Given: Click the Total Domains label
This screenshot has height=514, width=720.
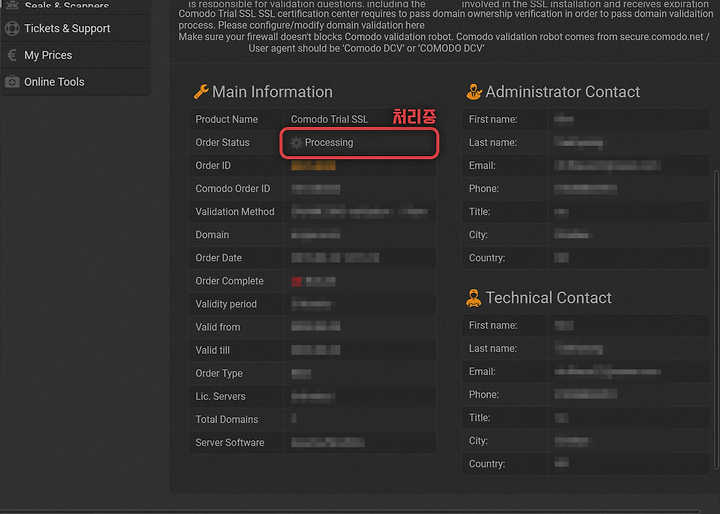Looking at the screenshot, I should 227,419.
